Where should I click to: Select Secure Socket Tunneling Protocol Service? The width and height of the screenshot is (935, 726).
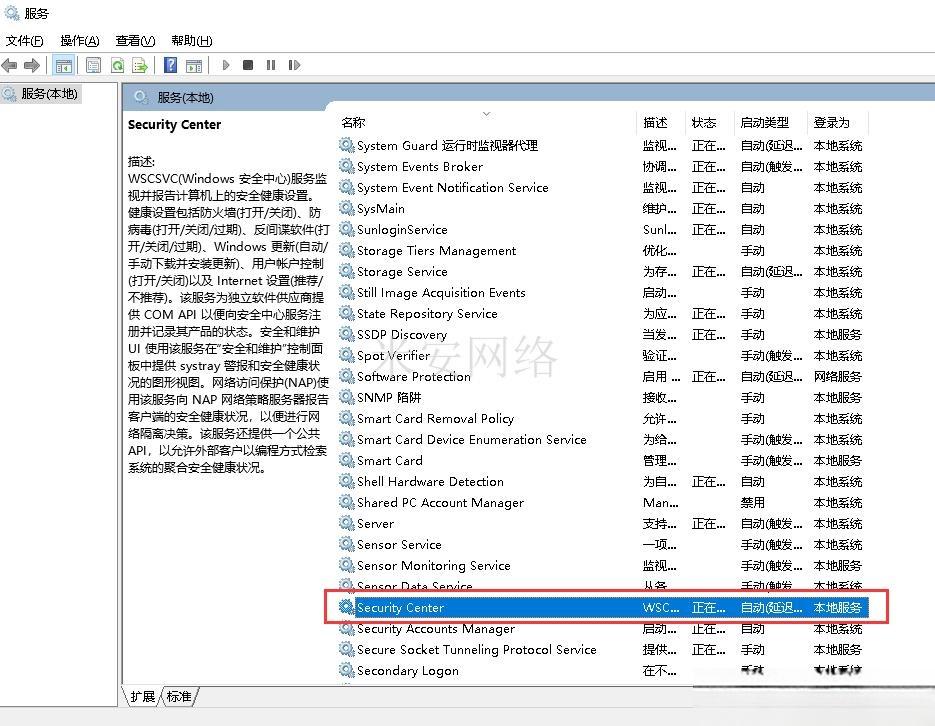(x=476, y=649)
